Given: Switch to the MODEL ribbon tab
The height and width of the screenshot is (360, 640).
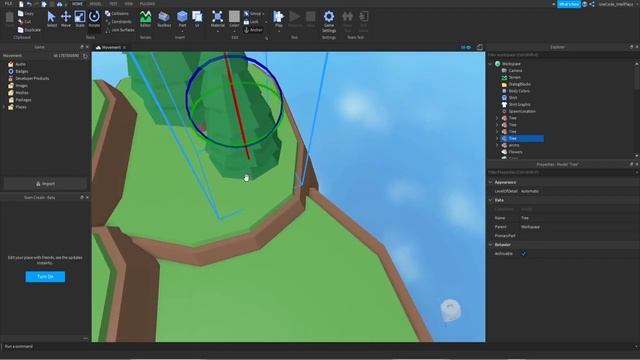Looking at the screenshot, I should point(95,4).
